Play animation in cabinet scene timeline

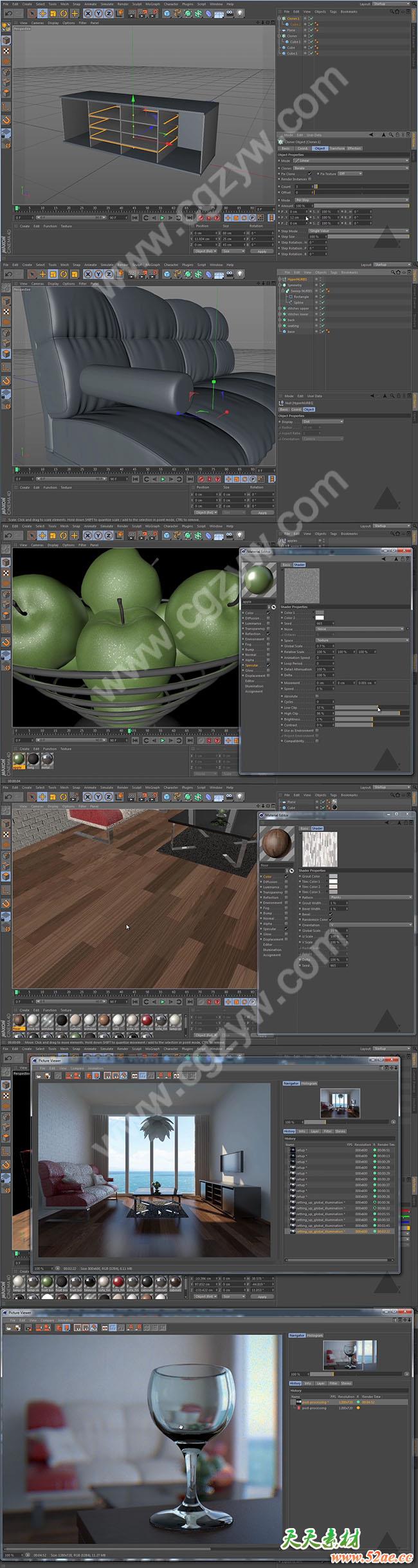(162, 217)
